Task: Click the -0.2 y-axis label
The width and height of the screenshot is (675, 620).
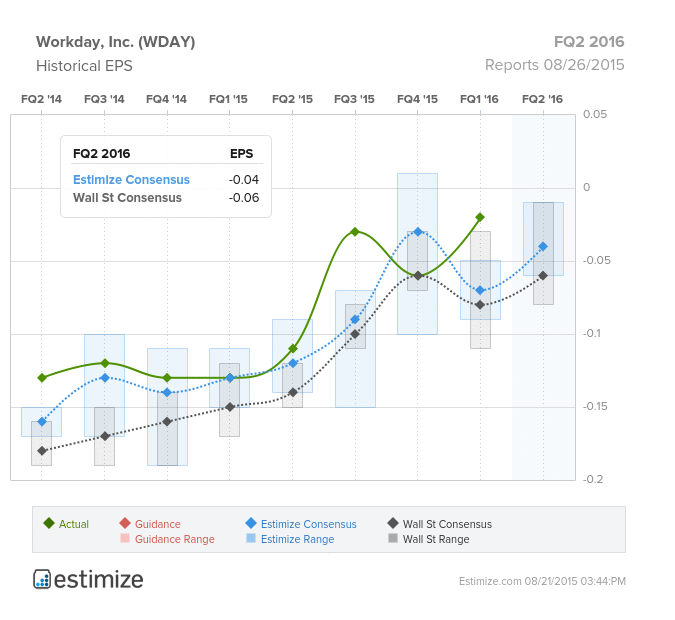Action: pos(593,479)
